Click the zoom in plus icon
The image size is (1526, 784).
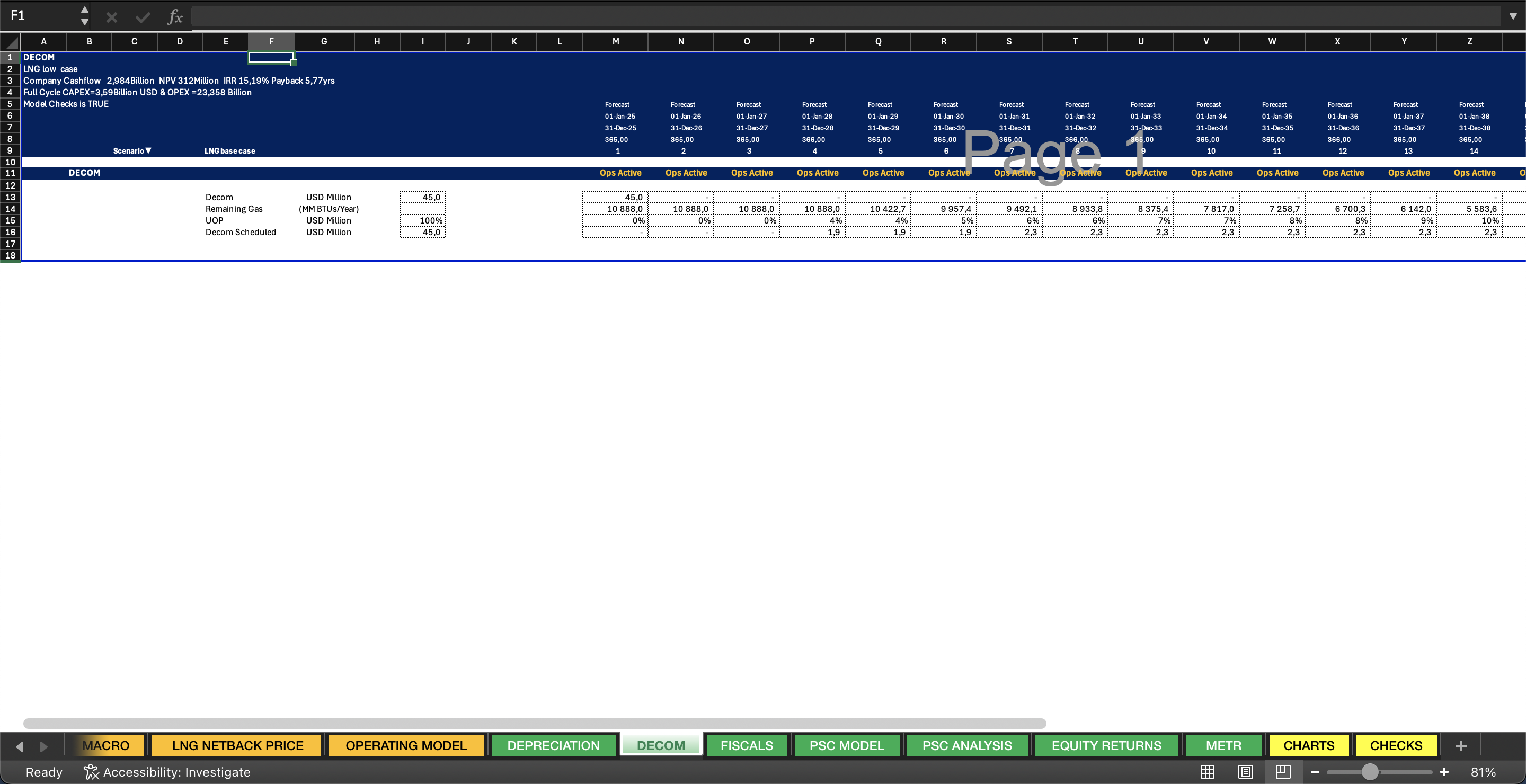tap(1444, 772)
